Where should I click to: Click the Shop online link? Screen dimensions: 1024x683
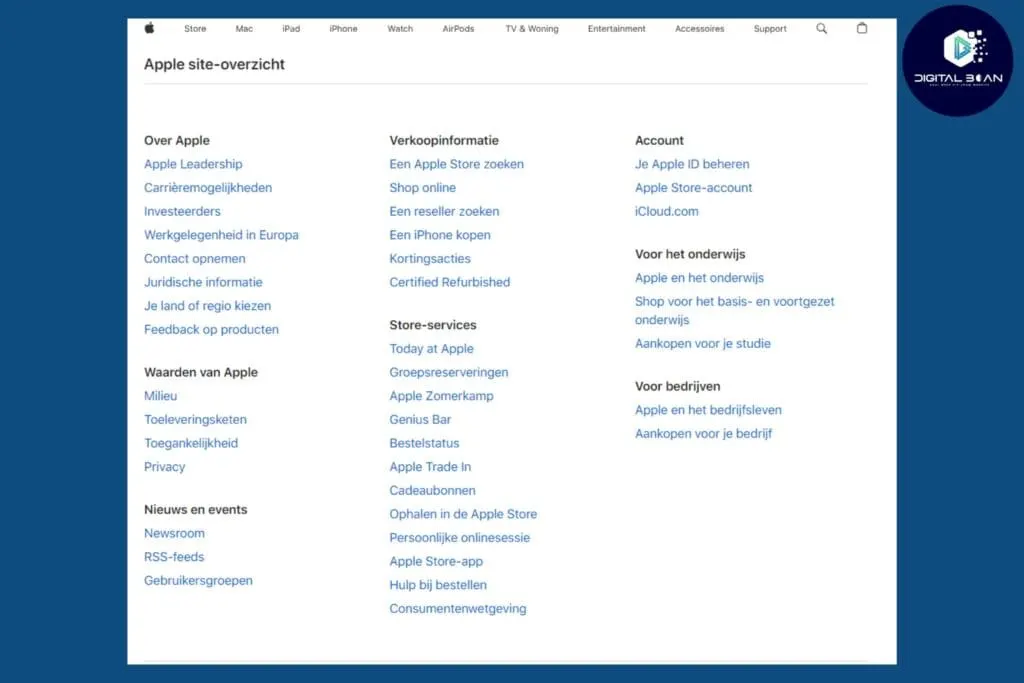tap(423, 187)
